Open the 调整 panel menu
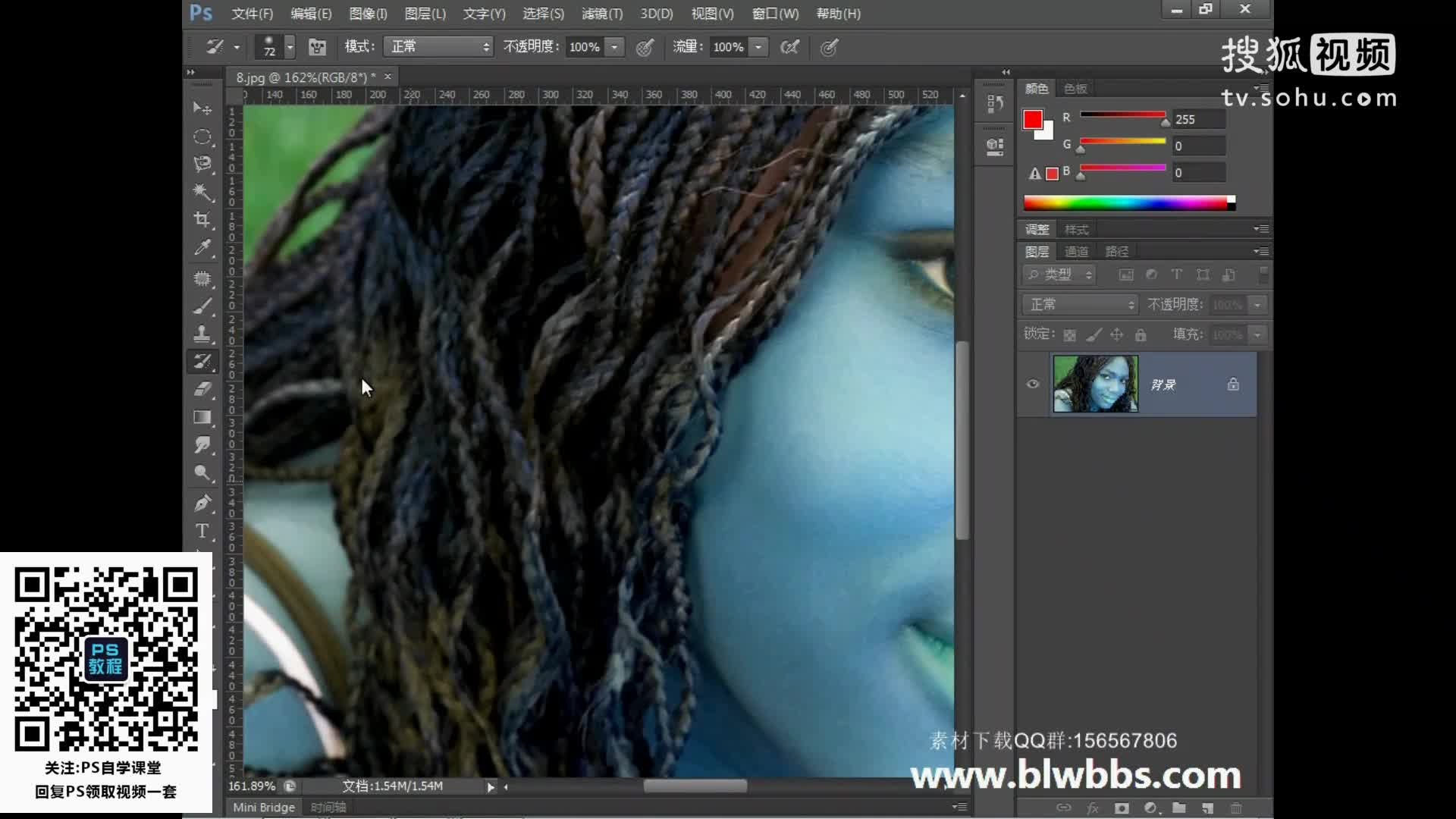This screenshot has height=819, width=1456. (x=1260, y=228)
